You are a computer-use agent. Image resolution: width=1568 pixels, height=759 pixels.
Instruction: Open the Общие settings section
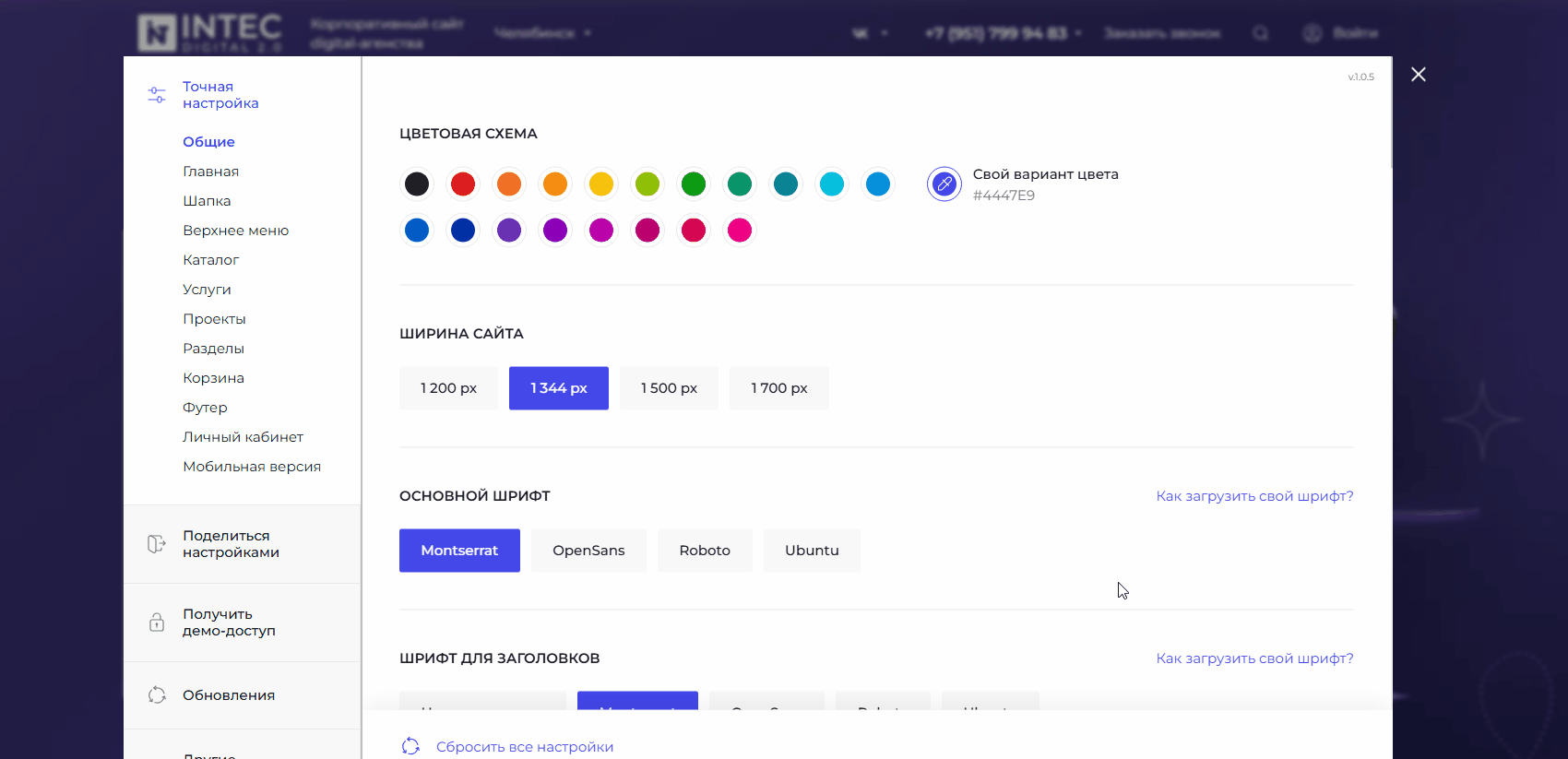click(x=208, y=142)
